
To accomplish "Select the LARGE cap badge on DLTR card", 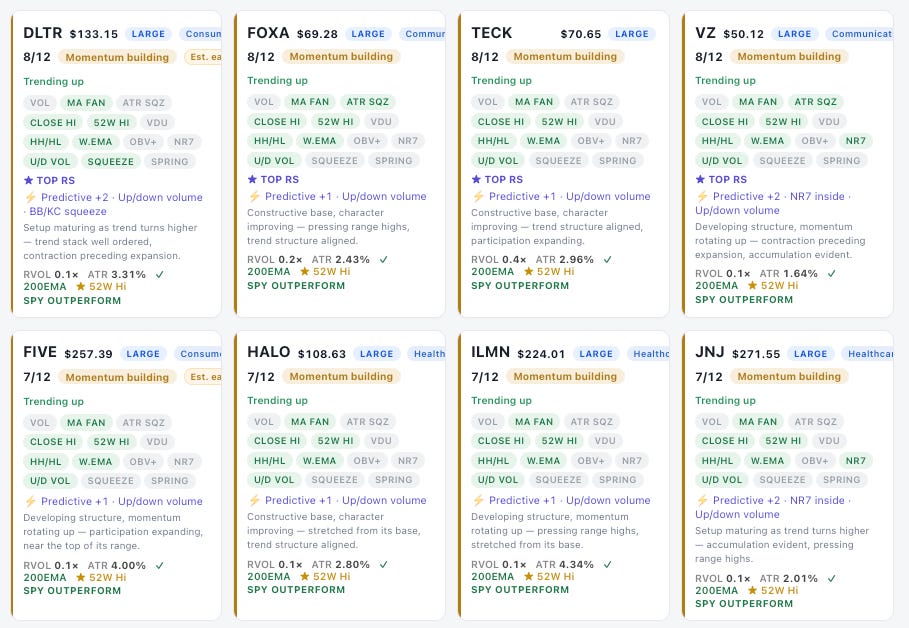I will coord(148,34).
